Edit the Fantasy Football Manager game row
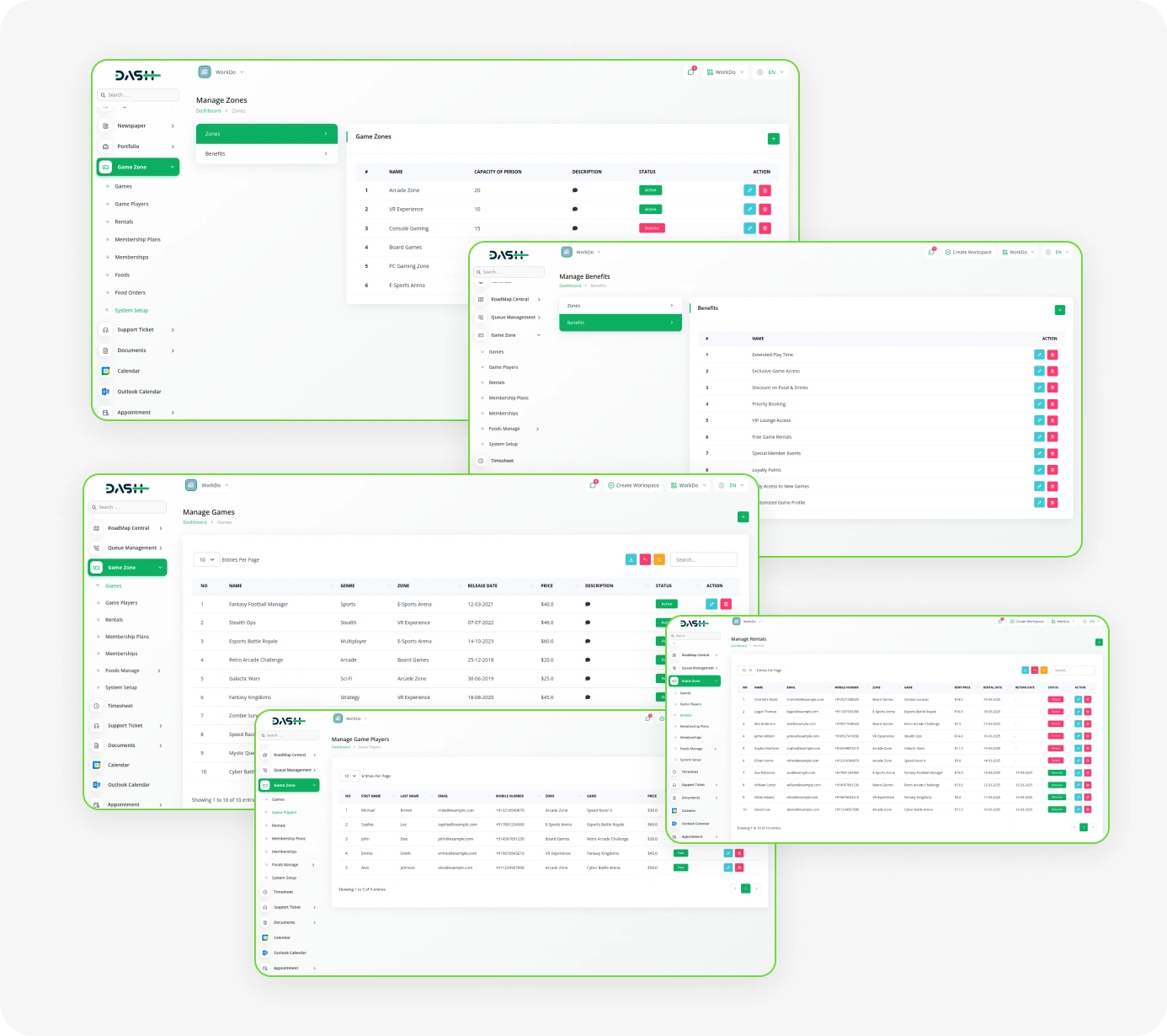Screen dimensions: 1167x1036 pyautogui.click(x=711, y=604)
